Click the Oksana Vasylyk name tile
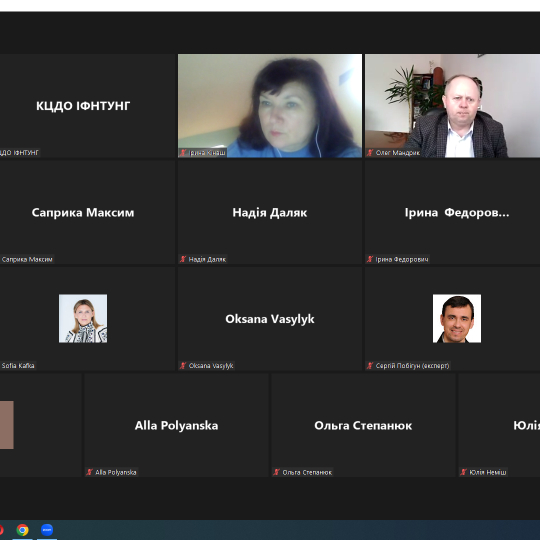Screen dimensions: 540x540 click(x=270, y=319)
